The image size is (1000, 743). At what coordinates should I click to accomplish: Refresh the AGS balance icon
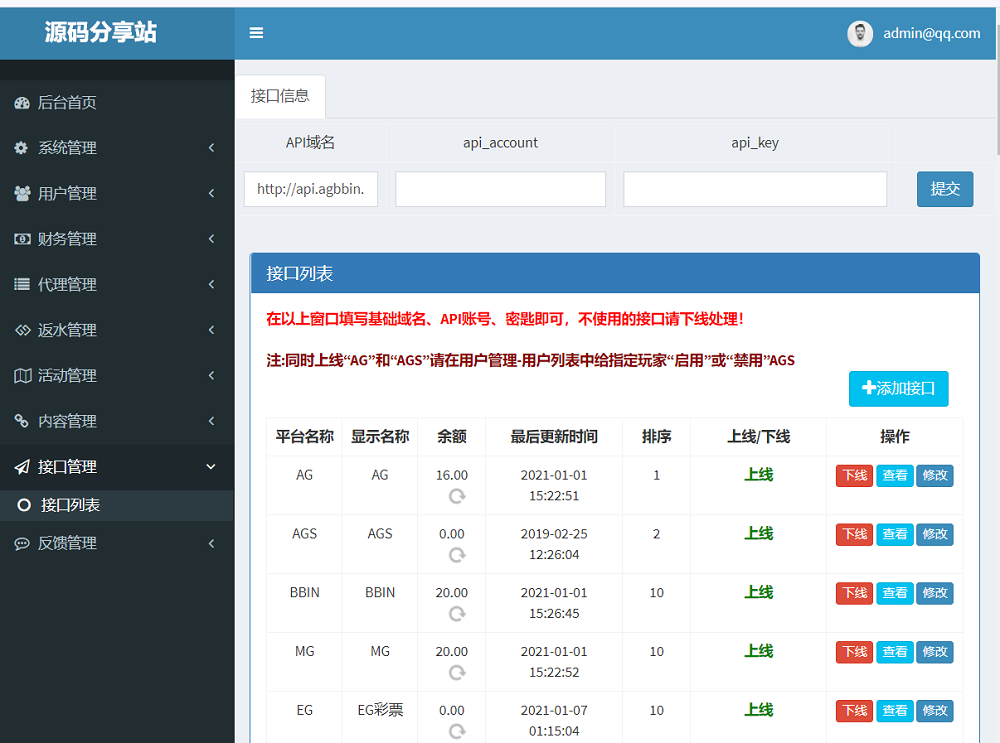pyautogui.click(x=457, y=555)
